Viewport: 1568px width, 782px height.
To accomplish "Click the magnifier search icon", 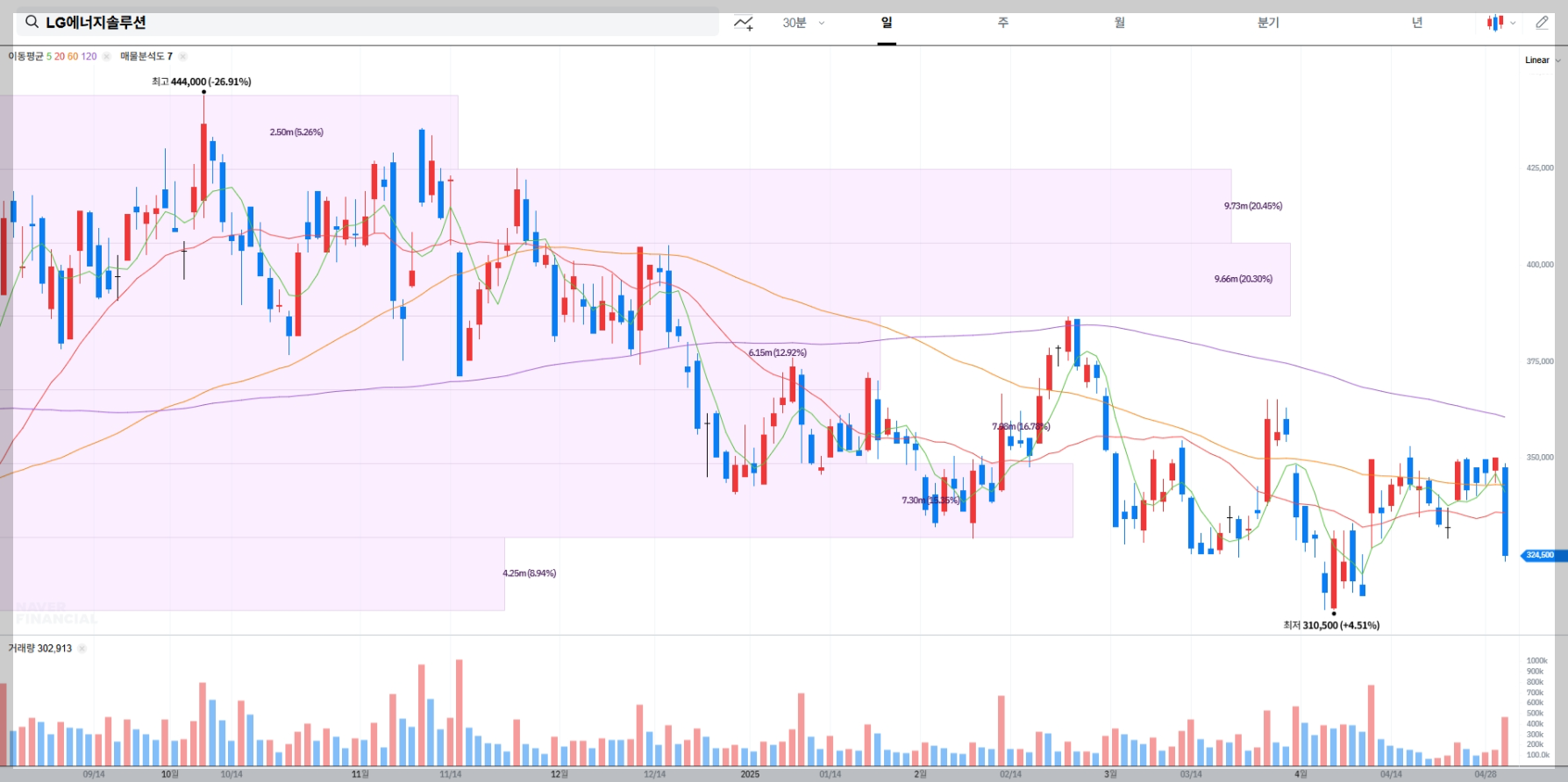I will click(x=32, y=22).
